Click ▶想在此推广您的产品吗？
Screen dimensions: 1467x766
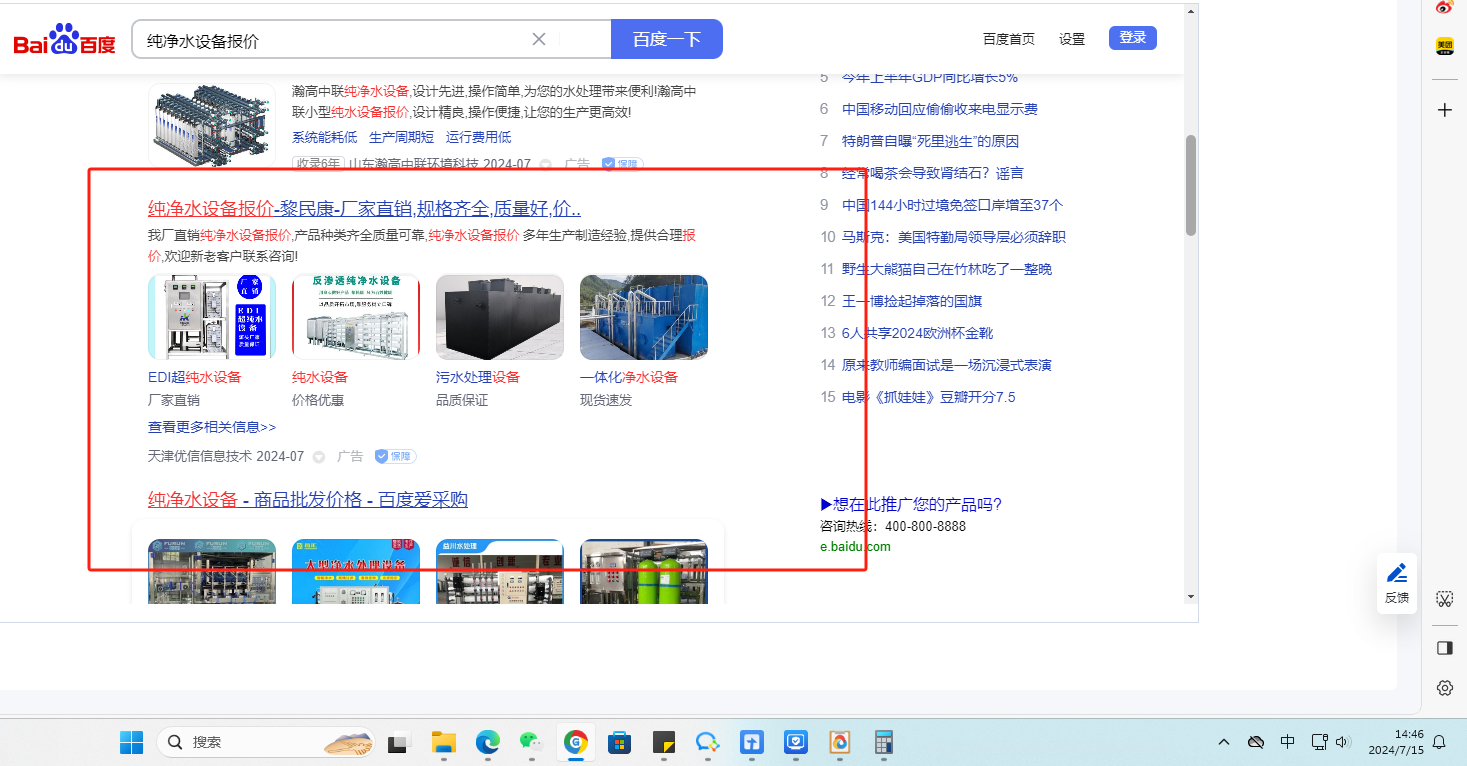coord(911,504)
